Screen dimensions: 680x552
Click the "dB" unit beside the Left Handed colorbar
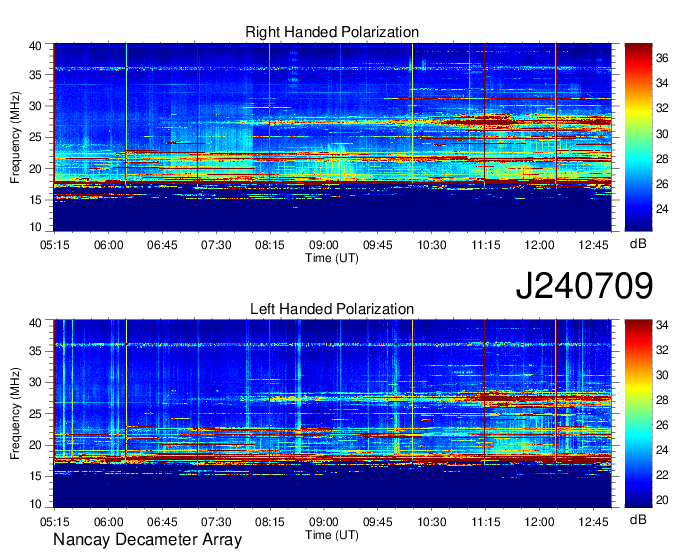coord(638,520)
